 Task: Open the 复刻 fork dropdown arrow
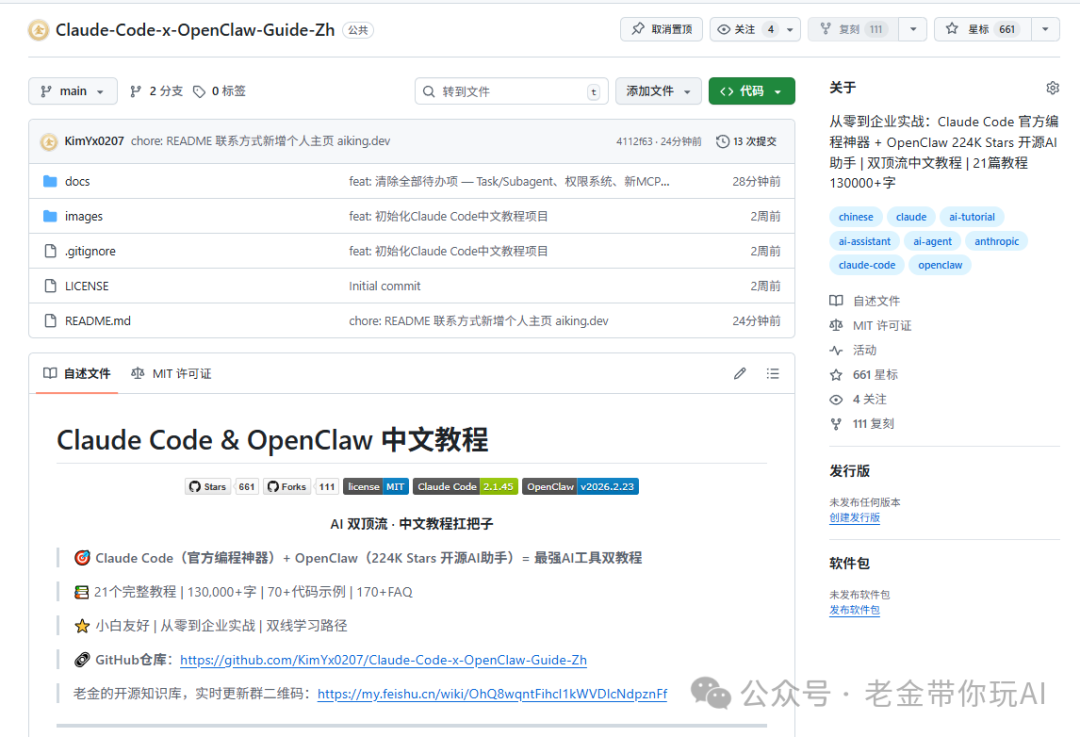pyautogui.click(x=912, y=29)
